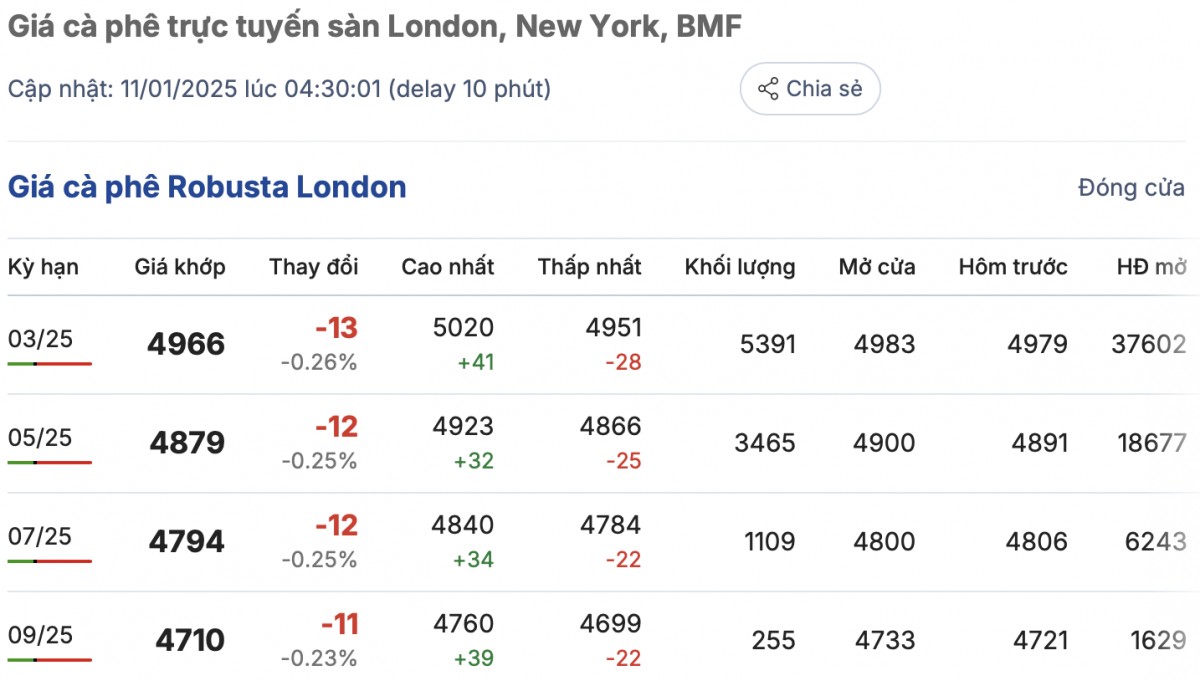Image resolution: width=1200 pixels, height=681 pixels.
Task: Open the Giá cà phê Robusta London heading
Action: click(207, 187)
